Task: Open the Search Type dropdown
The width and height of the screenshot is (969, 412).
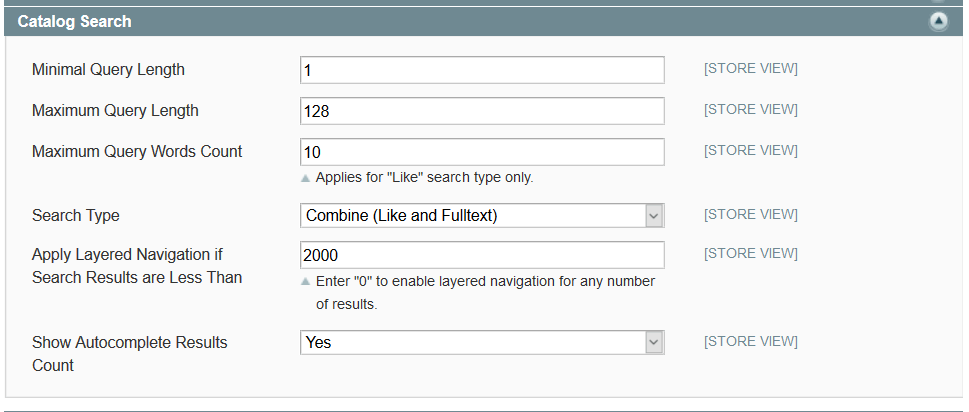Action: [x=472, y=215]
